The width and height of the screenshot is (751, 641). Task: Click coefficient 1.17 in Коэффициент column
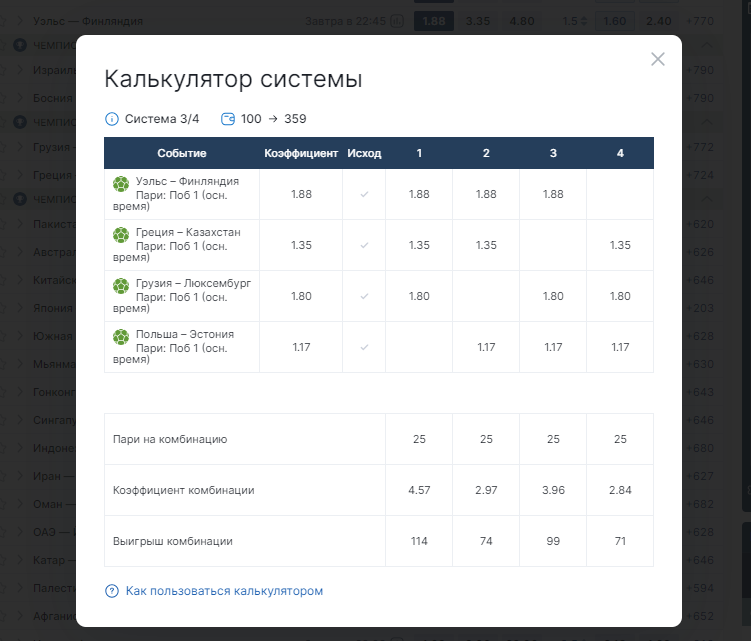pos(301,347)
